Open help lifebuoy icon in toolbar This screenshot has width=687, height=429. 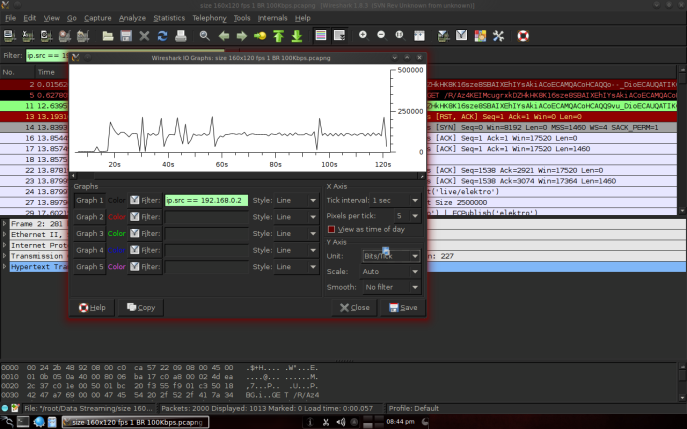[x=523, y=35]
